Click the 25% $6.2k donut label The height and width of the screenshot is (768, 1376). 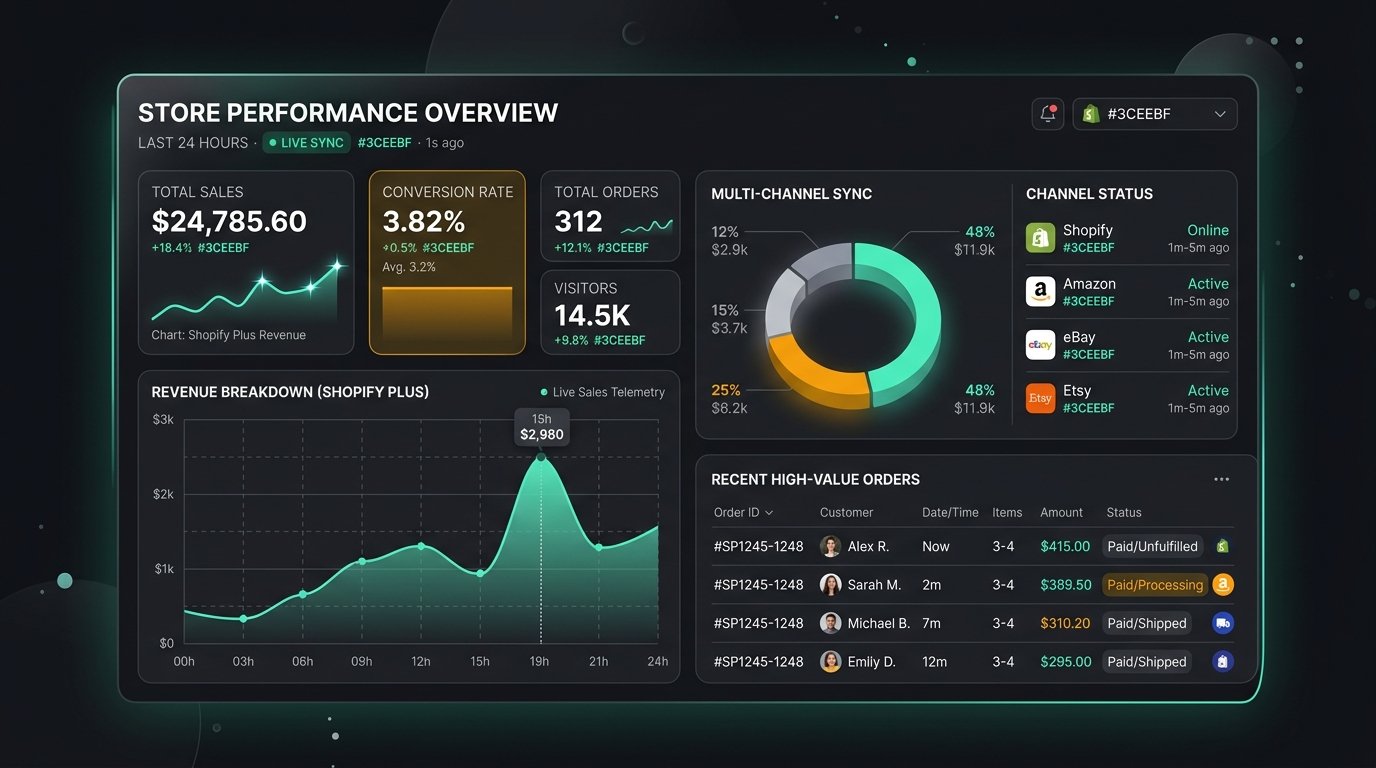point(729,399)
